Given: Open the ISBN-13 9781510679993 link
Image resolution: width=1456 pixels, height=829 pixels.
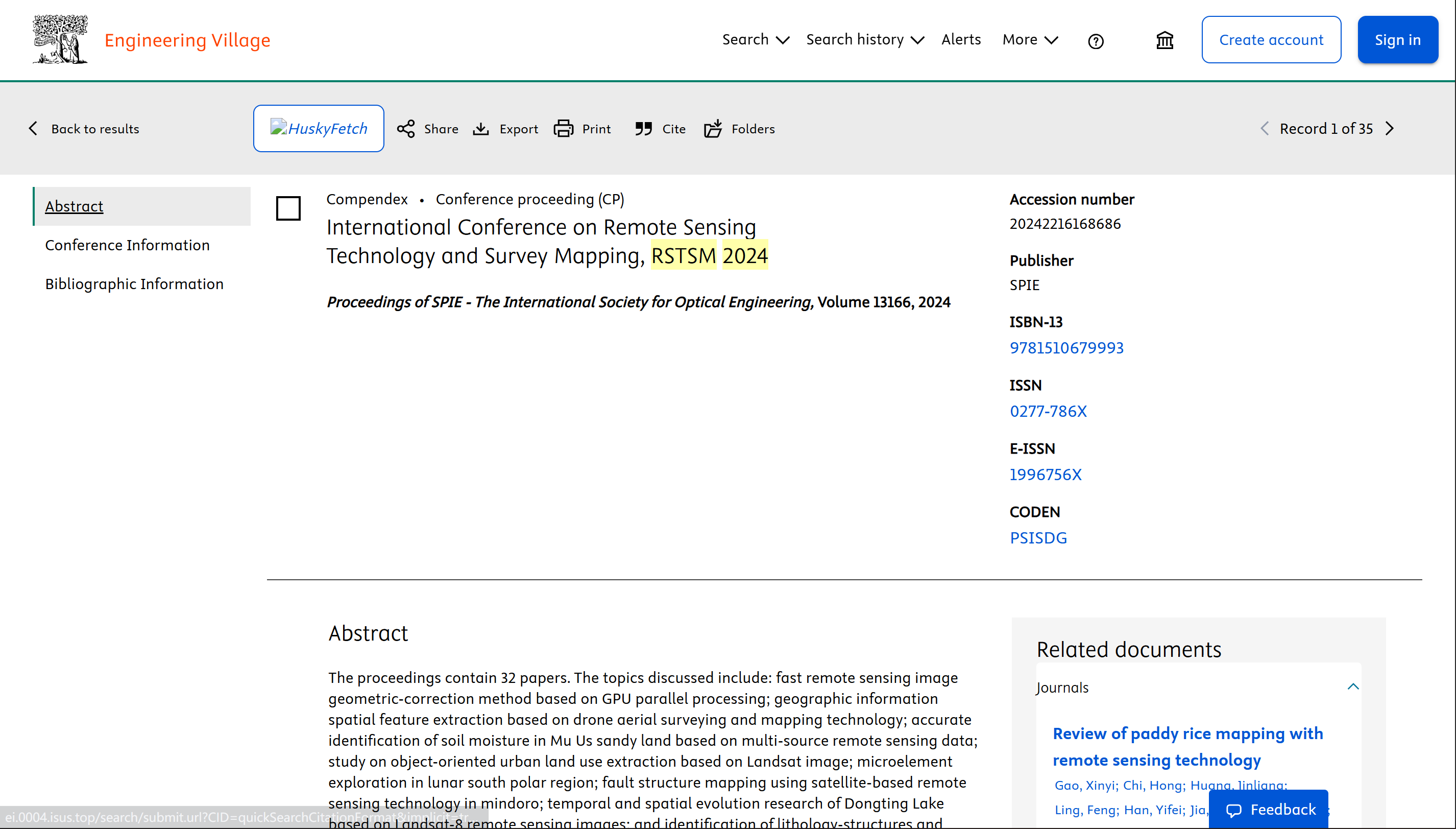Looking at the screenshot, I should [1066, 348].
